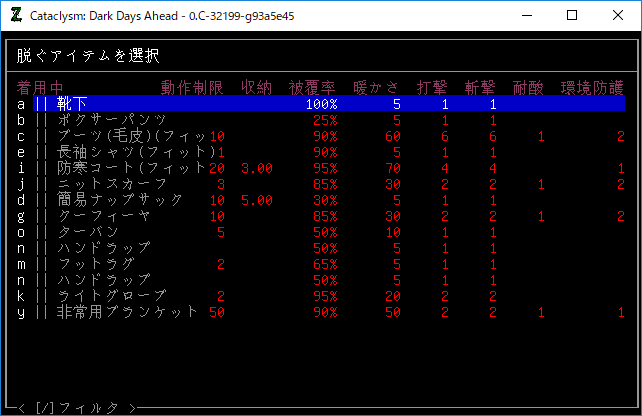Maximize the game window
The image size is (642, 416).
[572, 15]
